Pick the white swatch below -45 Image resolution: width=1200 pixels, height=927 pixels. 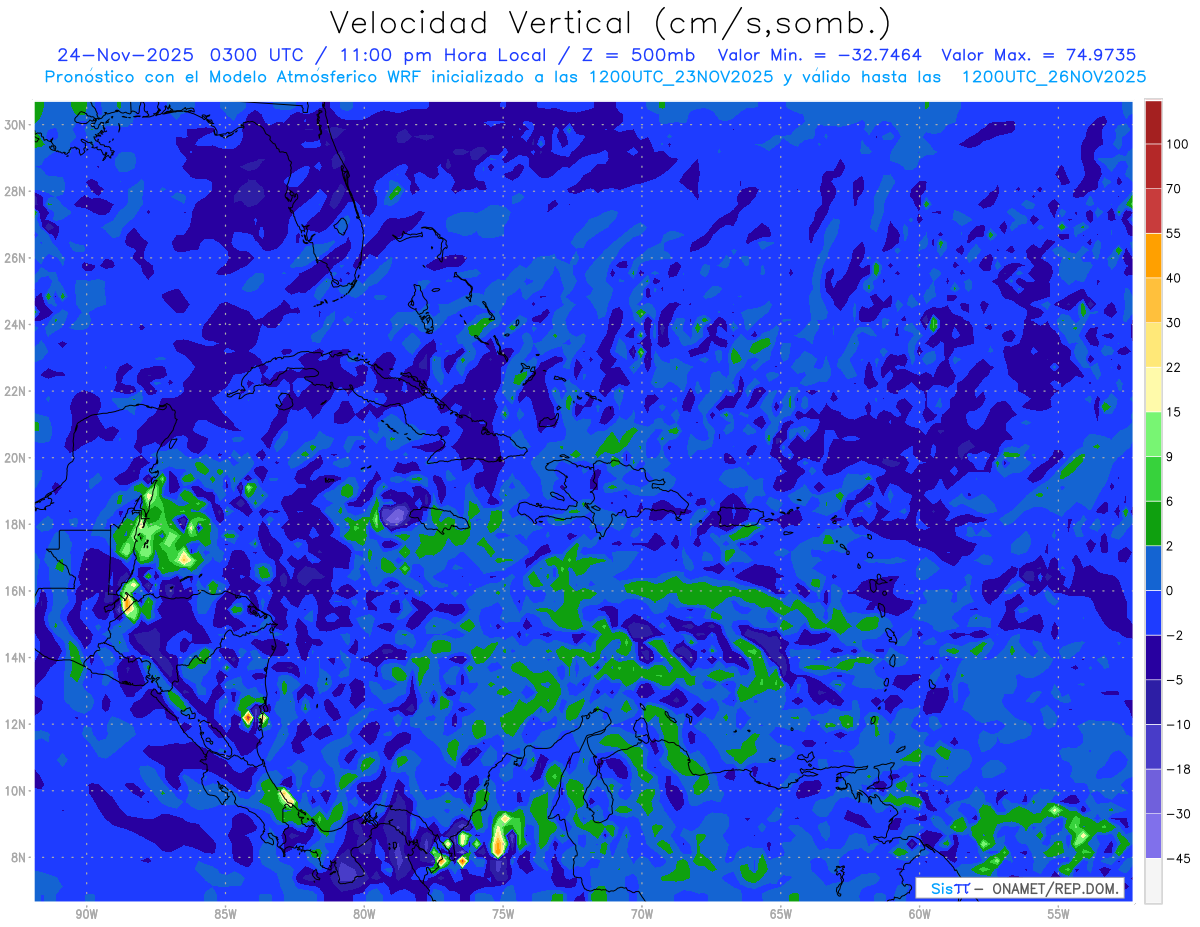pos(1153,881)
